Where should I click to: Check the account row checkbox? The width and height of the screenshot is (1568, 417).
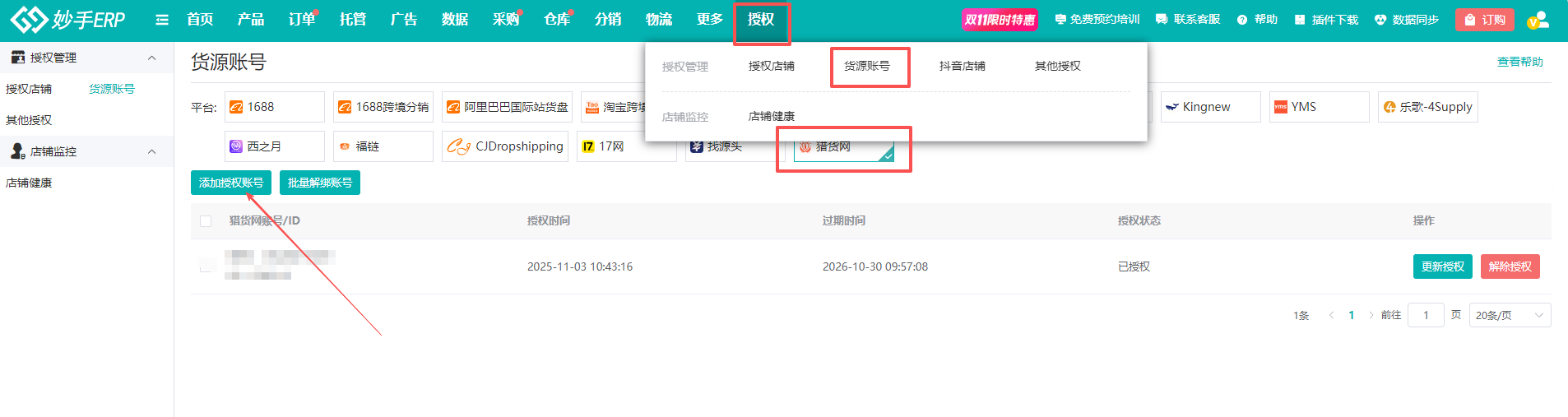tap(206, 266)
